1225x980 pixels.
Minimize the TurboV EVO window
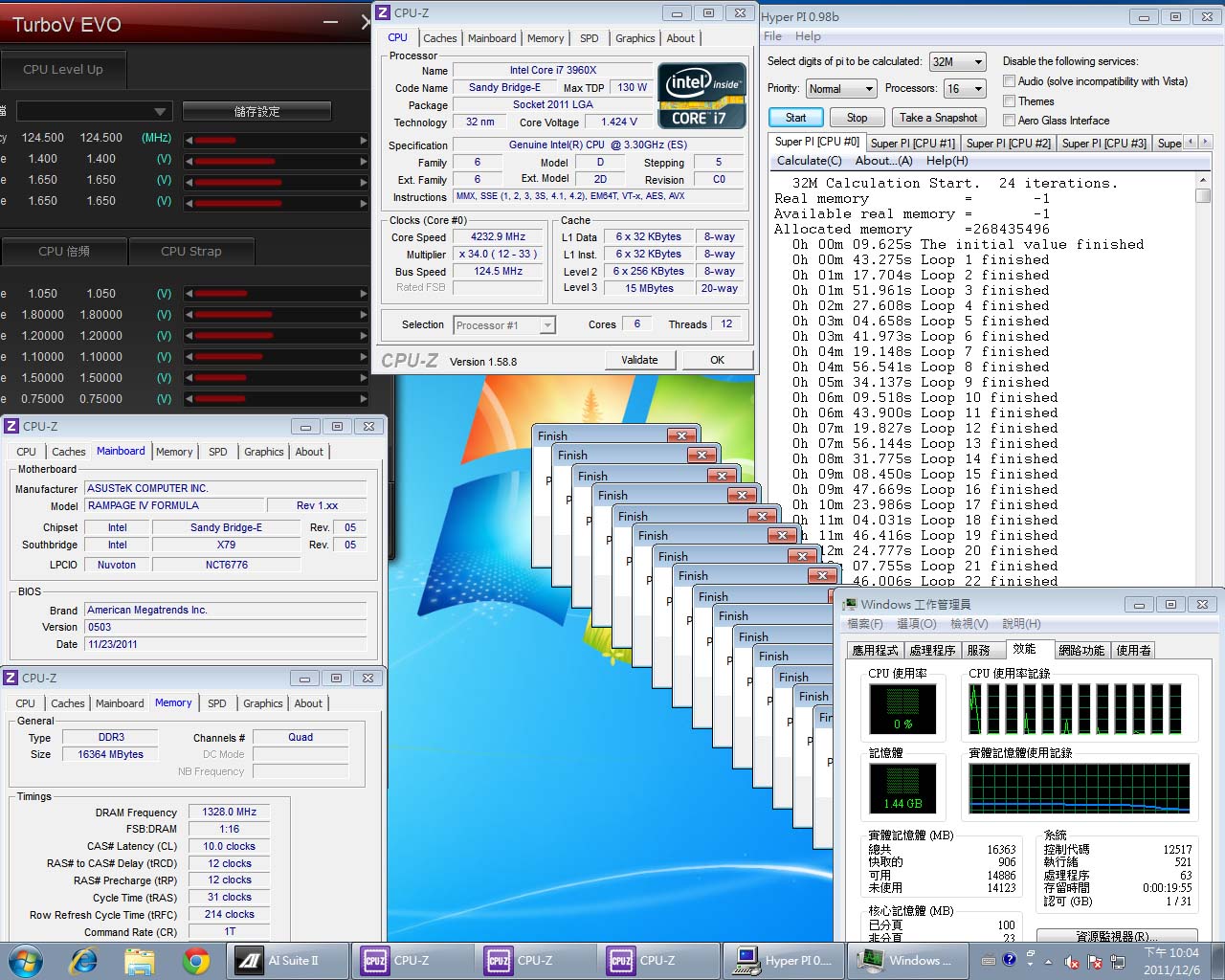(x=330, y=22)
